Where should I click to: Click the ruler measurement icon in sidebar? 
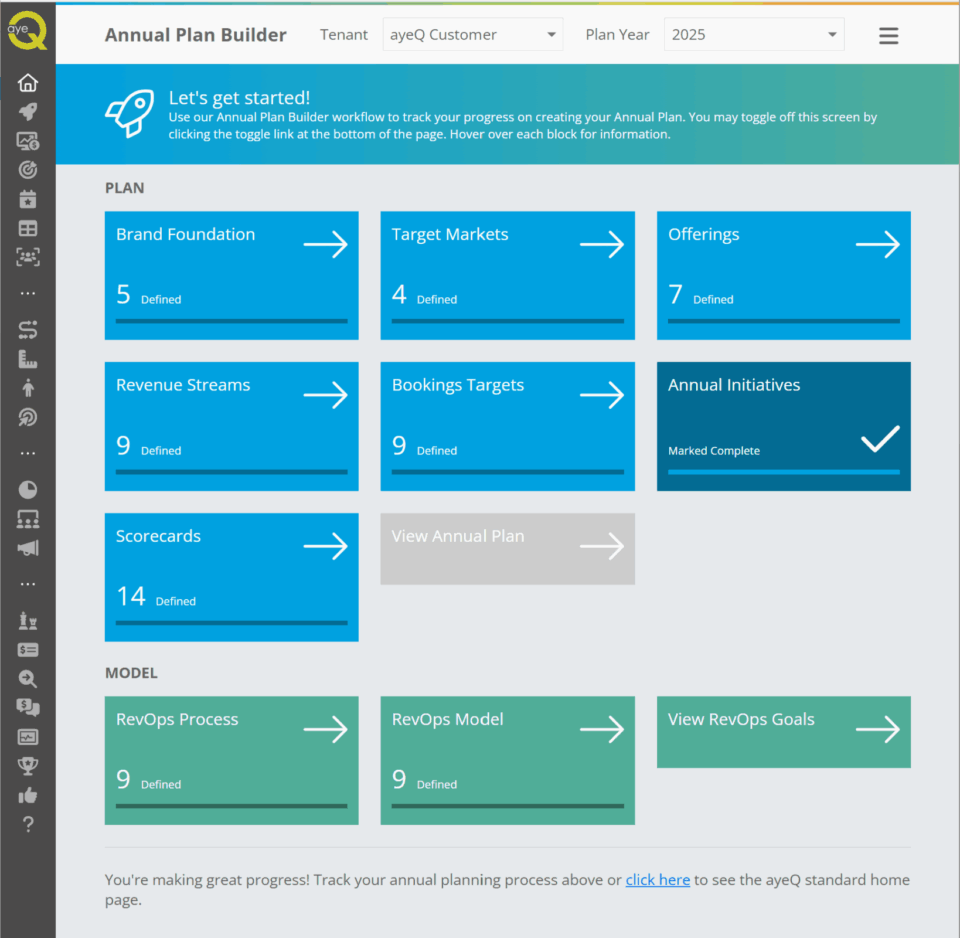click(28, 359)
